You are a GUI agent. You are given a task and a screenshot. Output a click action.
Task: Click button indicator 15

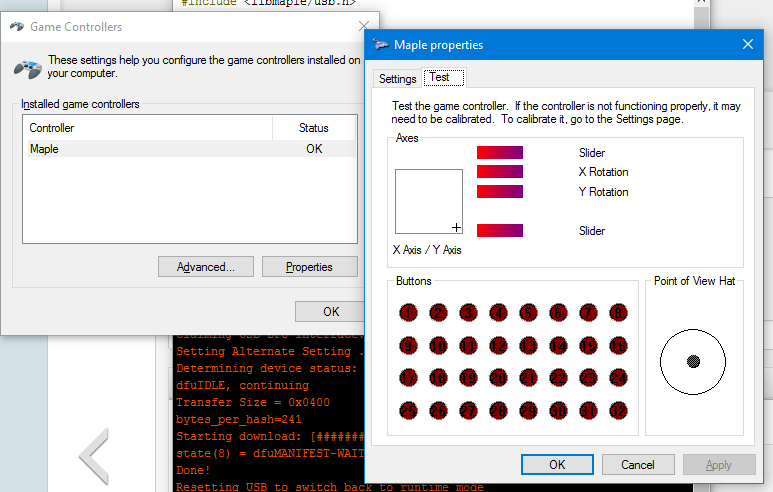pos(588,346)
